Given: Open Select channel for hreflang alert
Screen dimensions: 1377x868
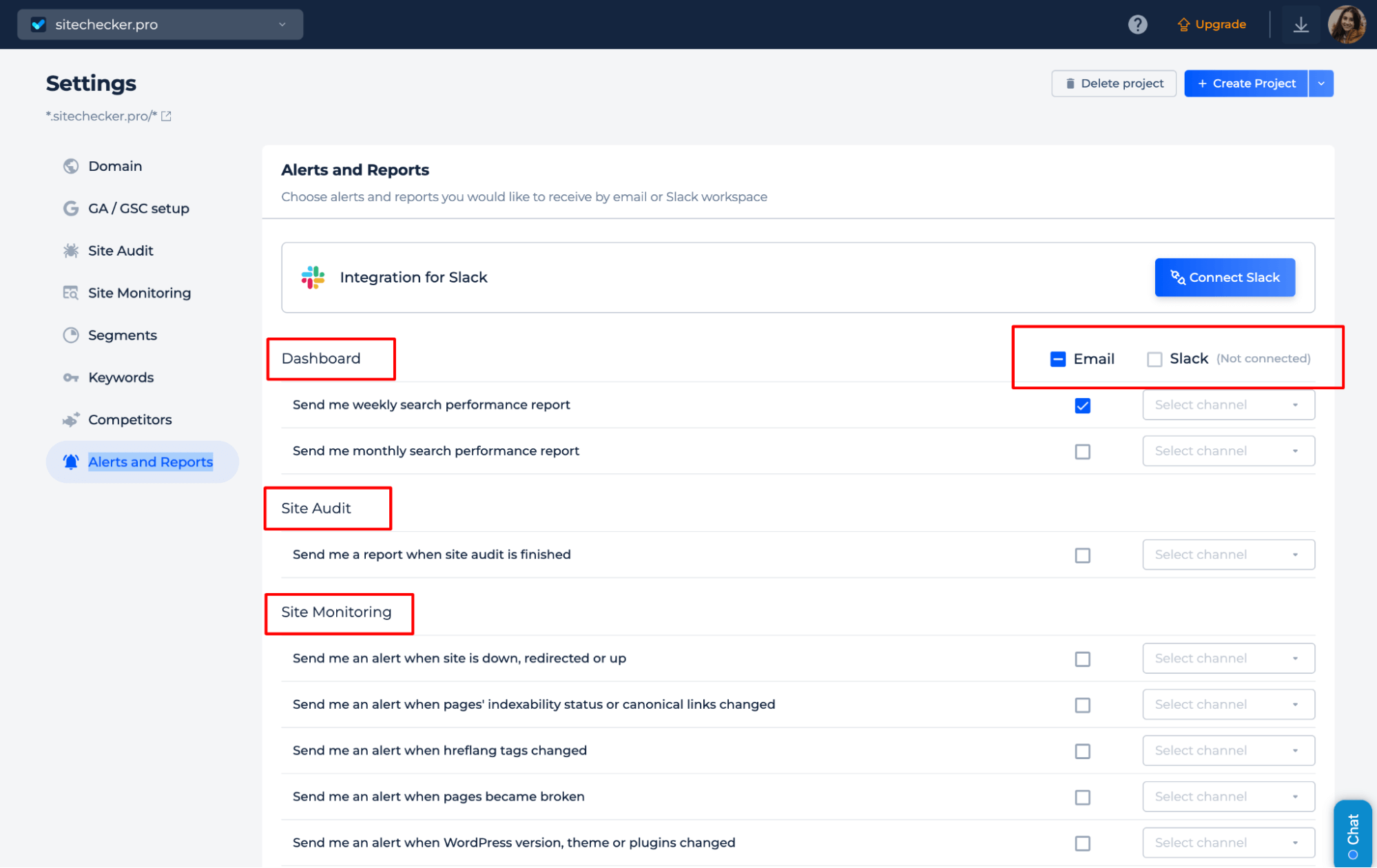Looking at the screenshot, I should (1228, 751).
